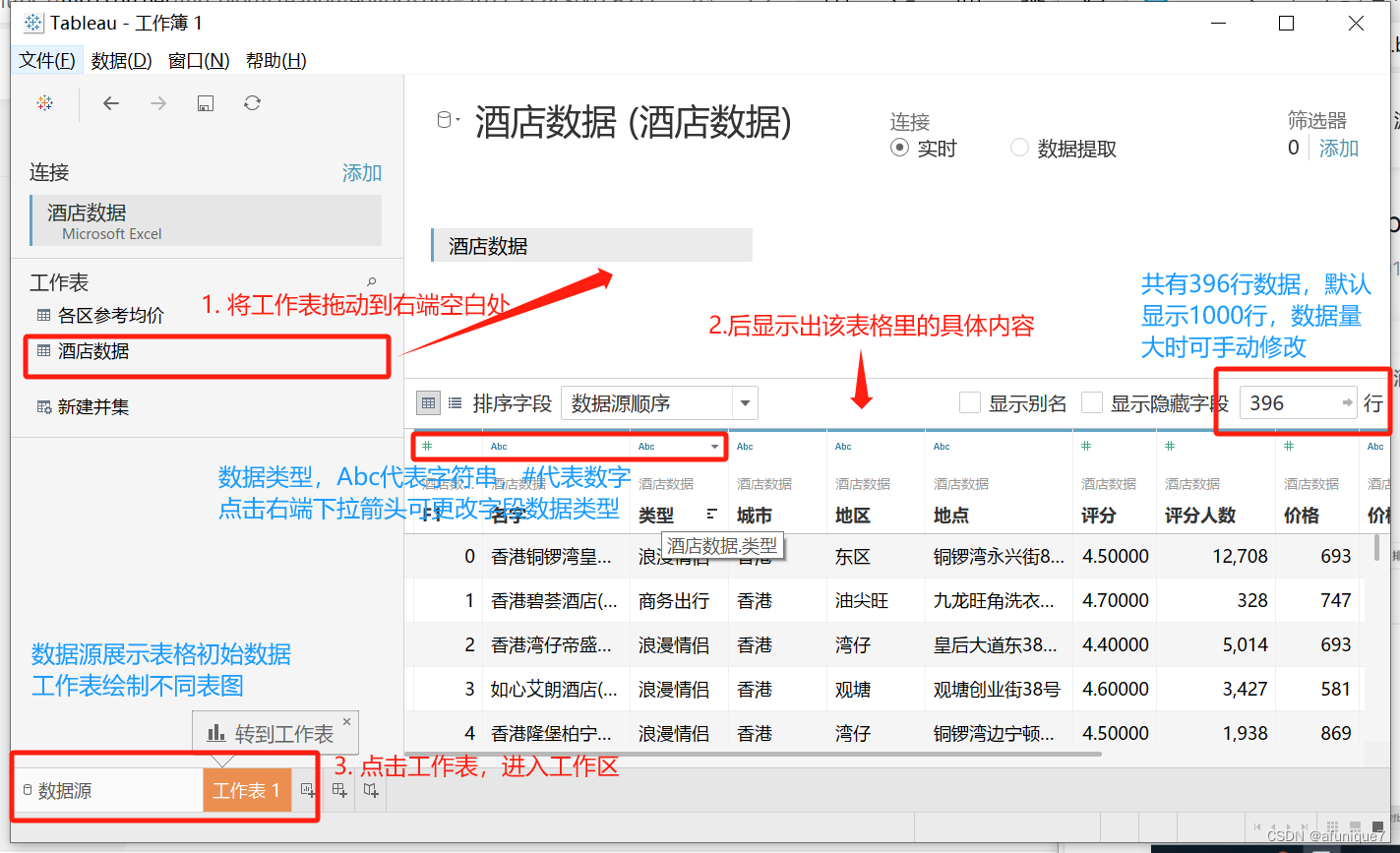Select the 各区参考均价 worksheet in sidebar
Viewport: 1400px width, 853px height.
(113, 314)
